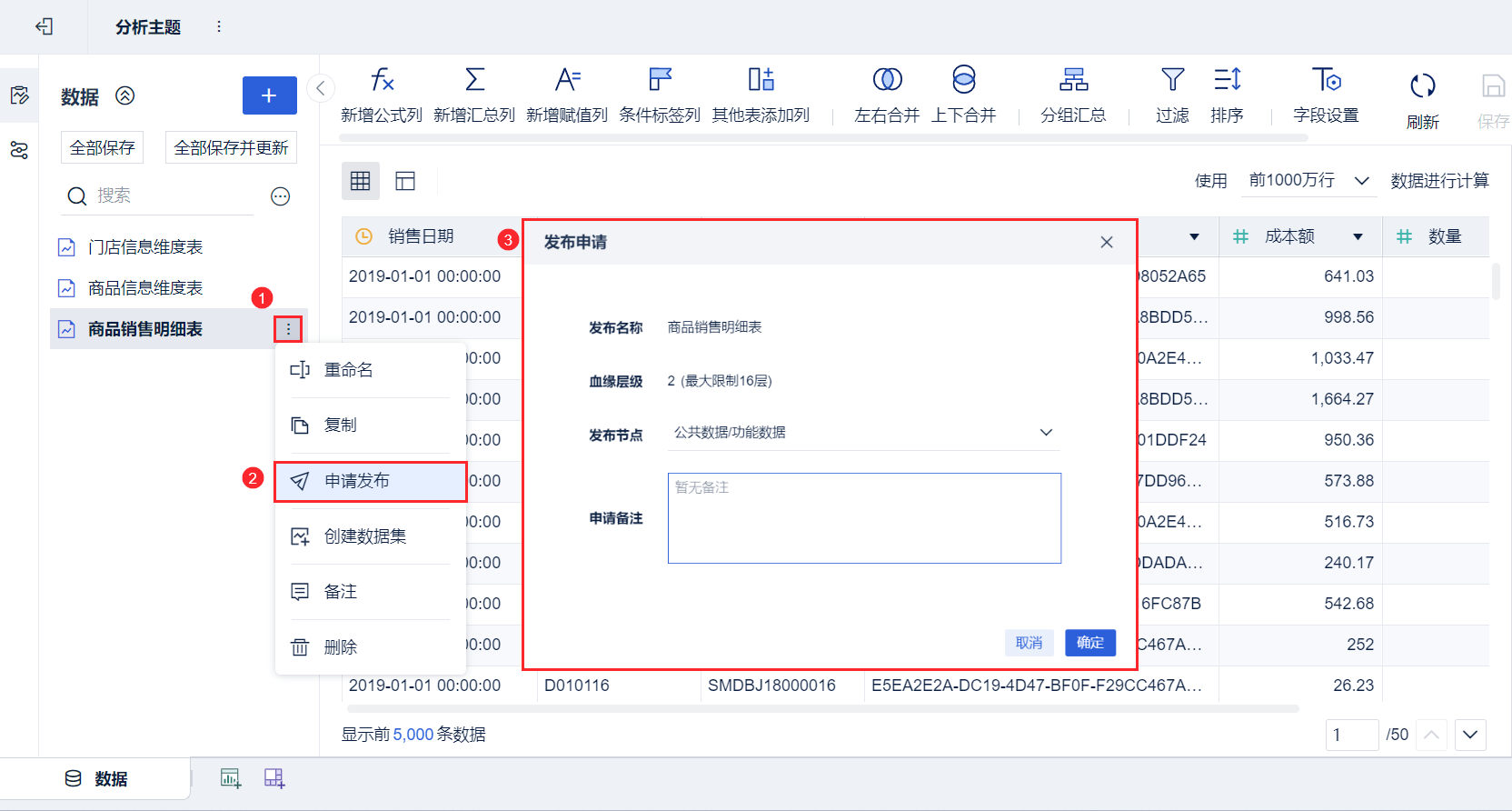Click 左右合并 toolbar icon
This screenshot has width=1512, height=811.
[x=887, y=95]
